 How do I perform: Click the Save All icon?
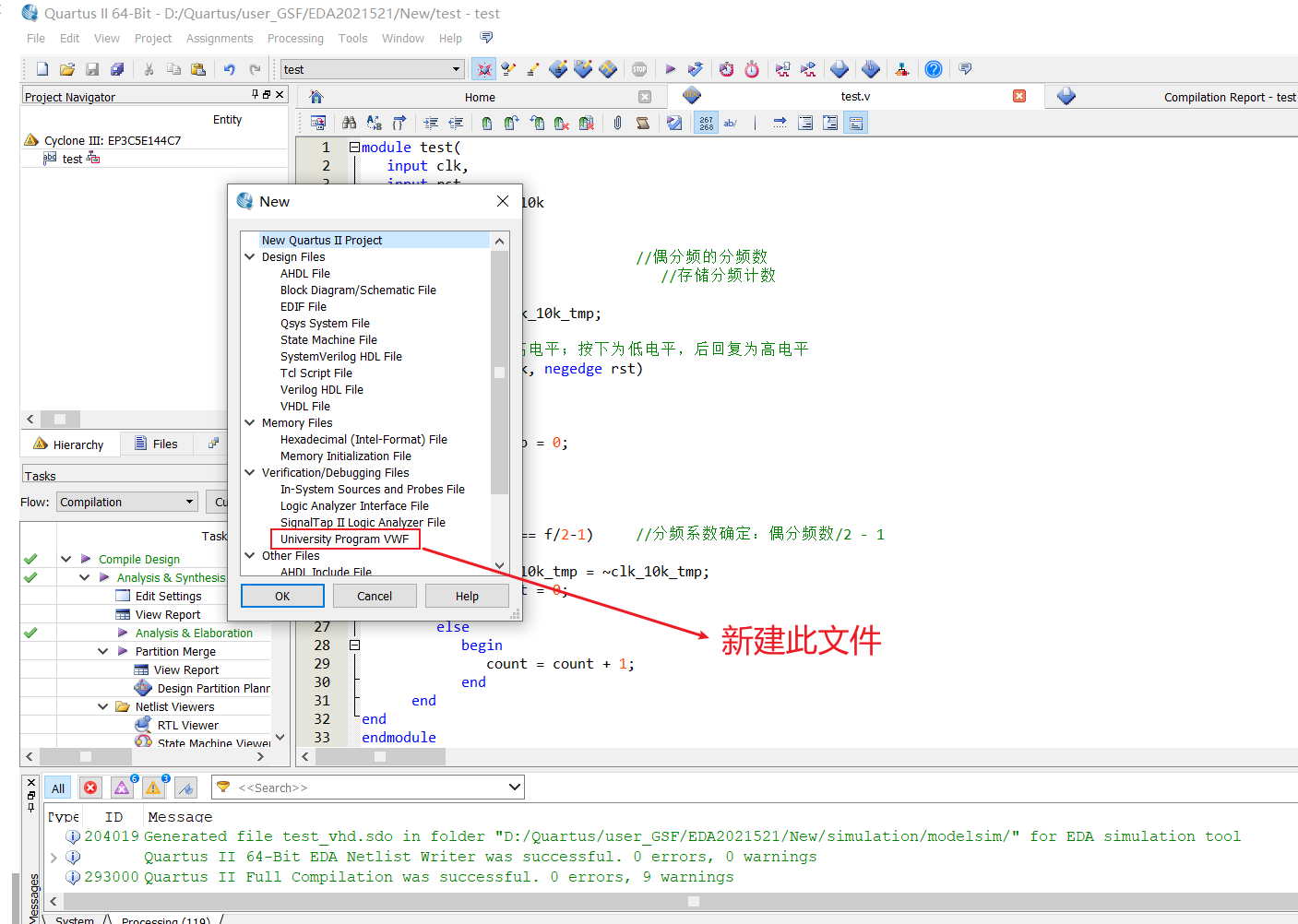(117, 69)
